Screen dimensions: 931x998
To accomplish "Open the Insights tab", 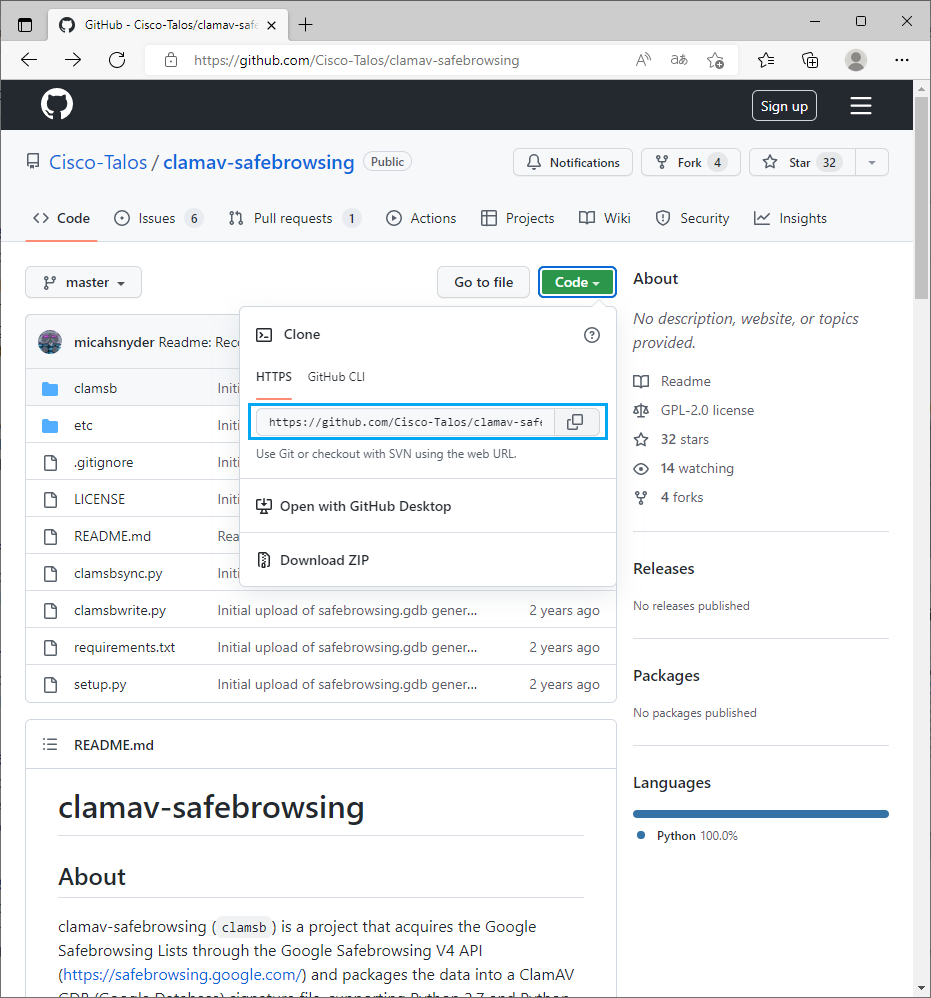I will click(x=790, y=218).
